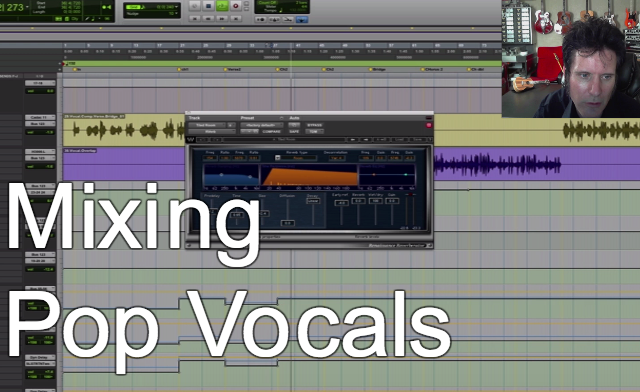
Task: Open the RVerb insert selector dropdown
Action: pos(212,131)
